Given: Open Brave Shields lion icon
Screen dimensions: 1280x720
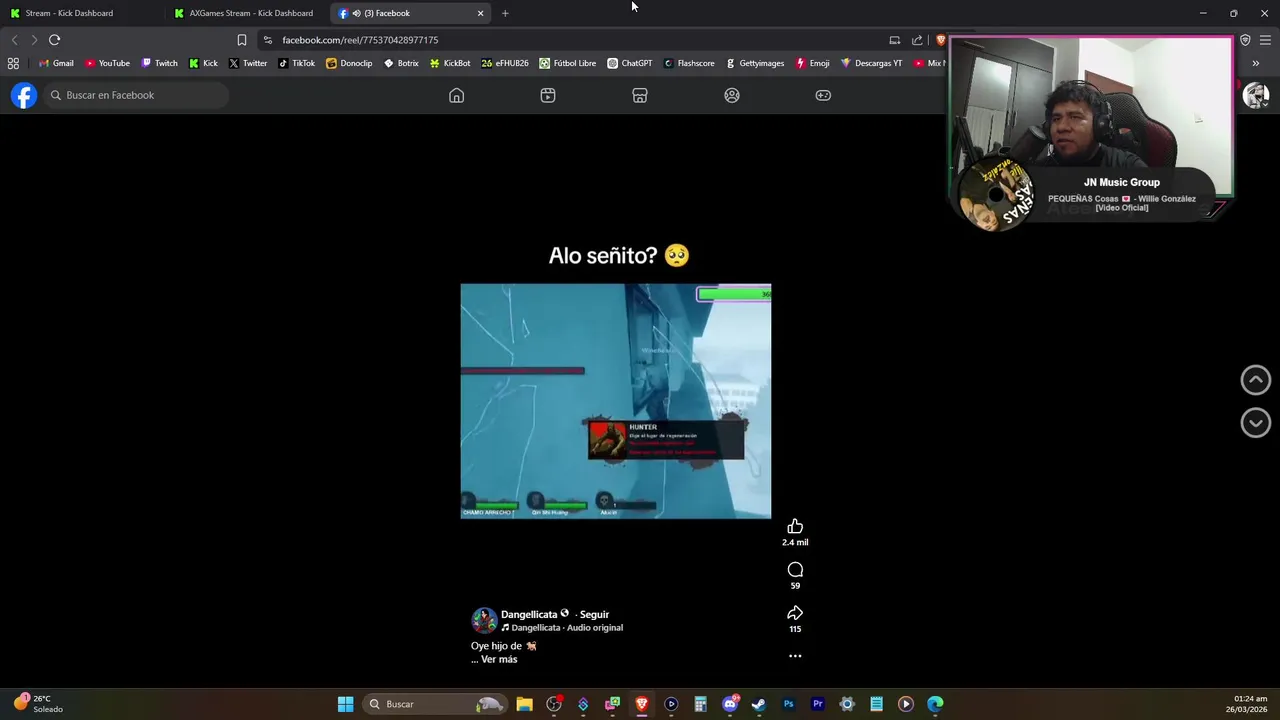Looking at the screenshot, I should click(940, 40).
